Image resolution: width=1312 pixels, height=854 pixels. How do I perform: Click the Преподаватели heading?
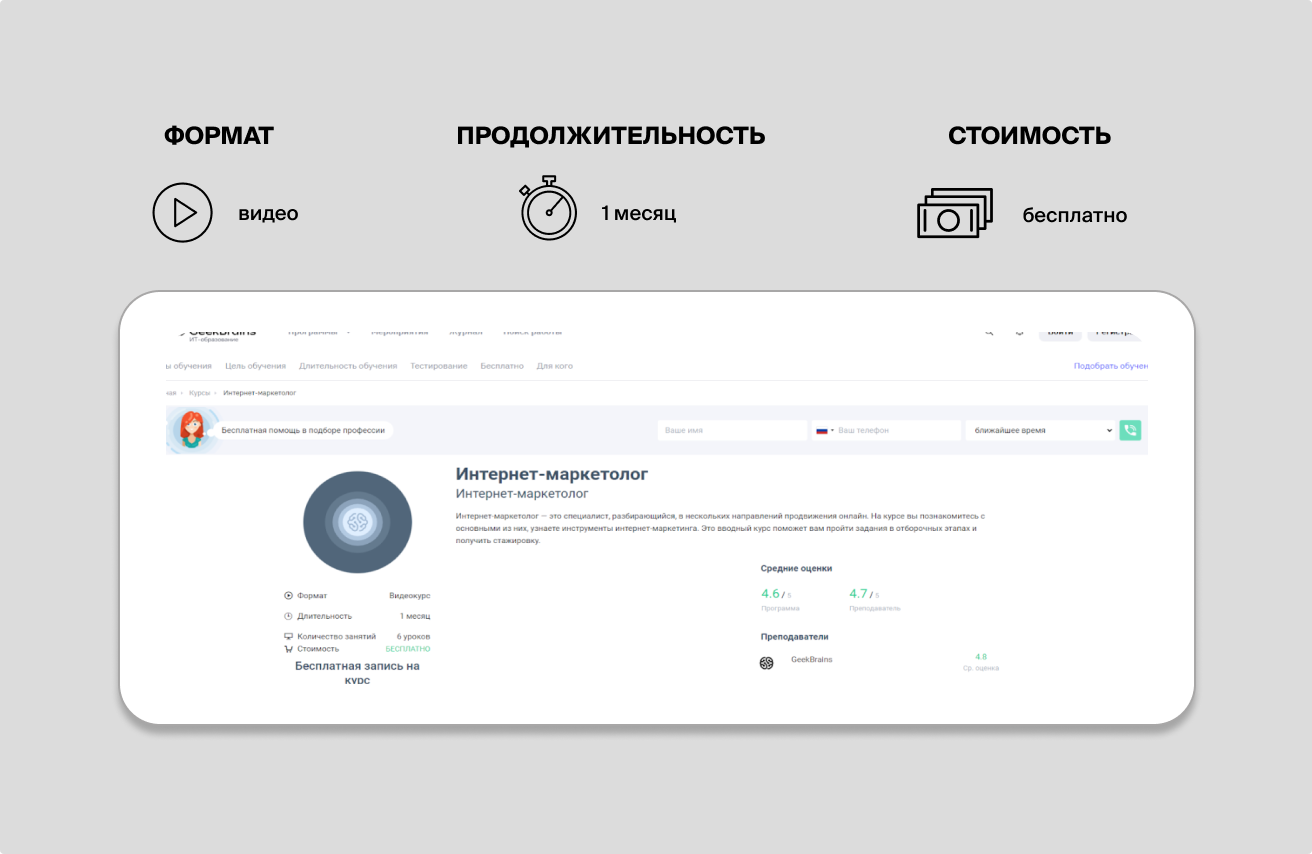coord(794,636)
